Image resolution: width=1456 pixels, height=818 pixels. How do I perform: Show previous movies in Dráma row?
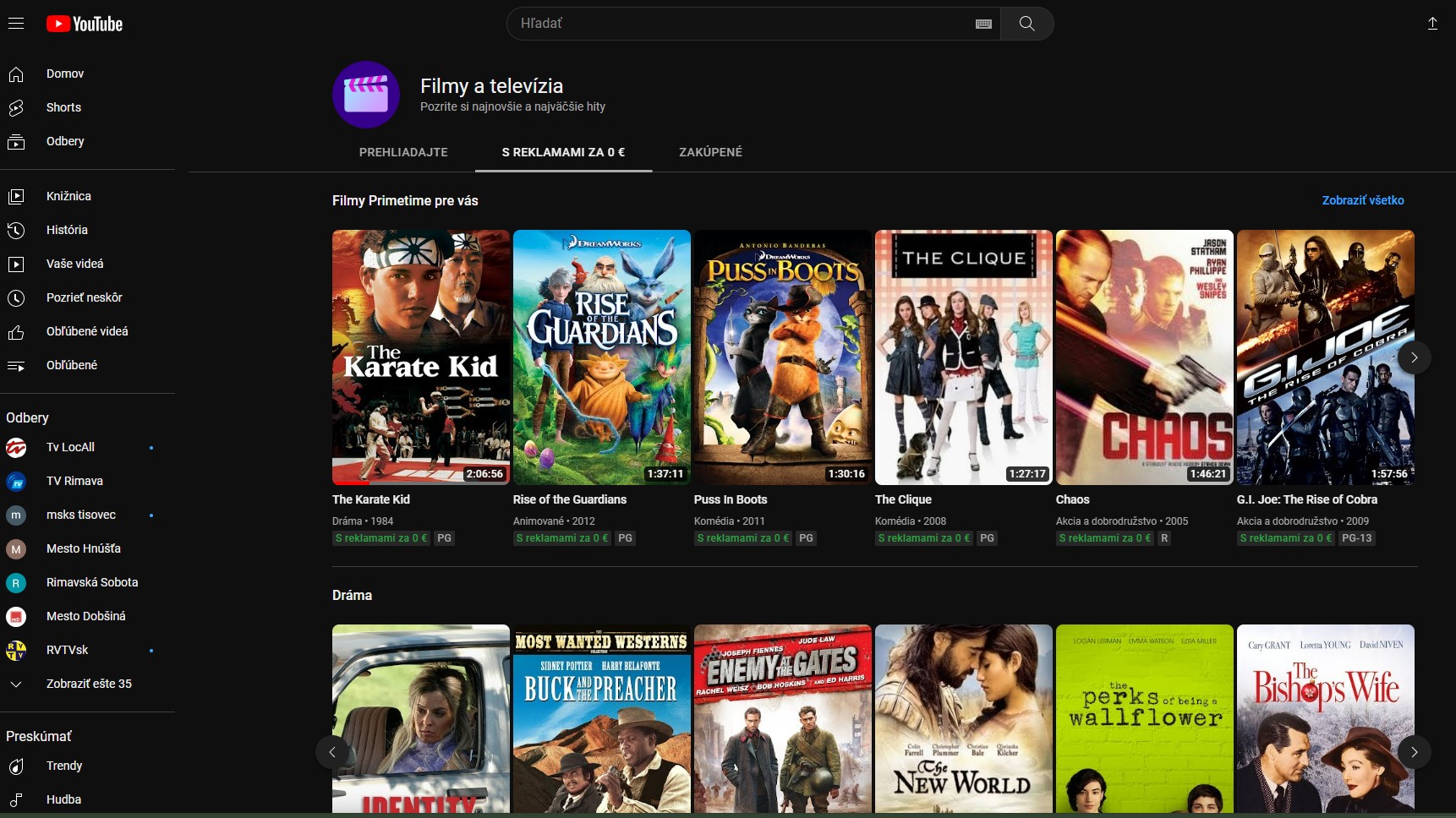click(332, 752)
